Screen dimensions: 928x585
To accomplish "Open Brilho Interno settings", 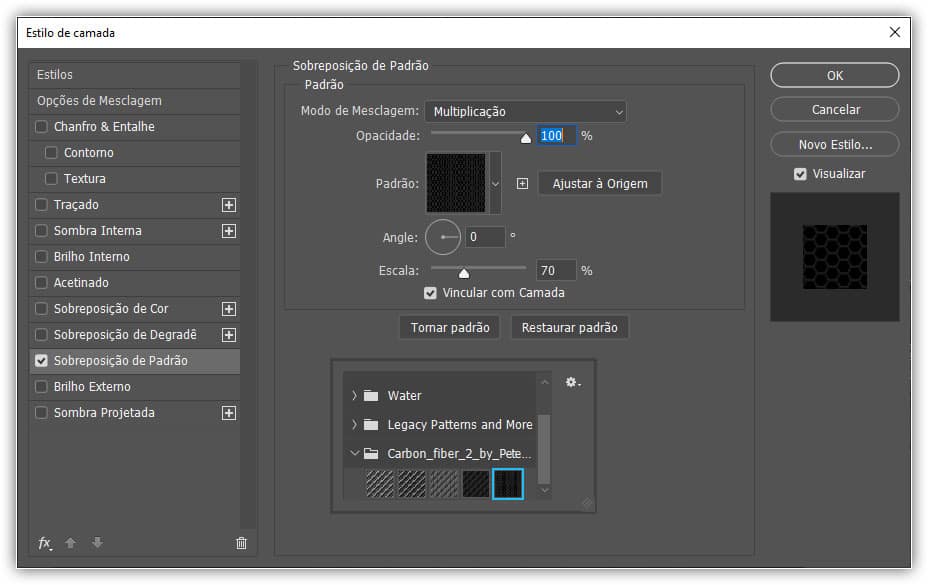I will click(x=92, y=257).
